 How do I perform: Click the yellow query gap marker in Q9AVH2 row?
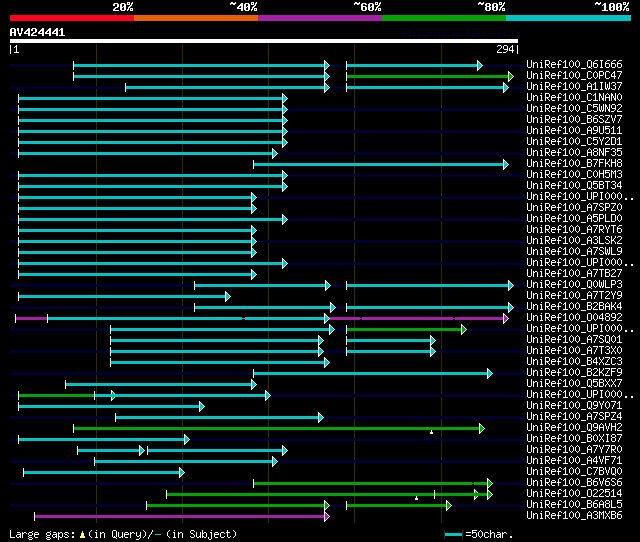pos(431,432)
